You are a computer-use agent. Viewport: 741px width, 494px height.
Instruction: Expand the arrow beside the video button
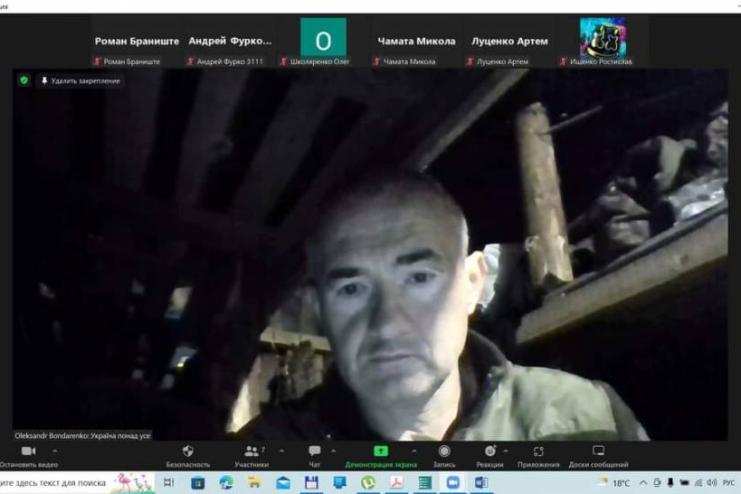click(x=54, y=451)
